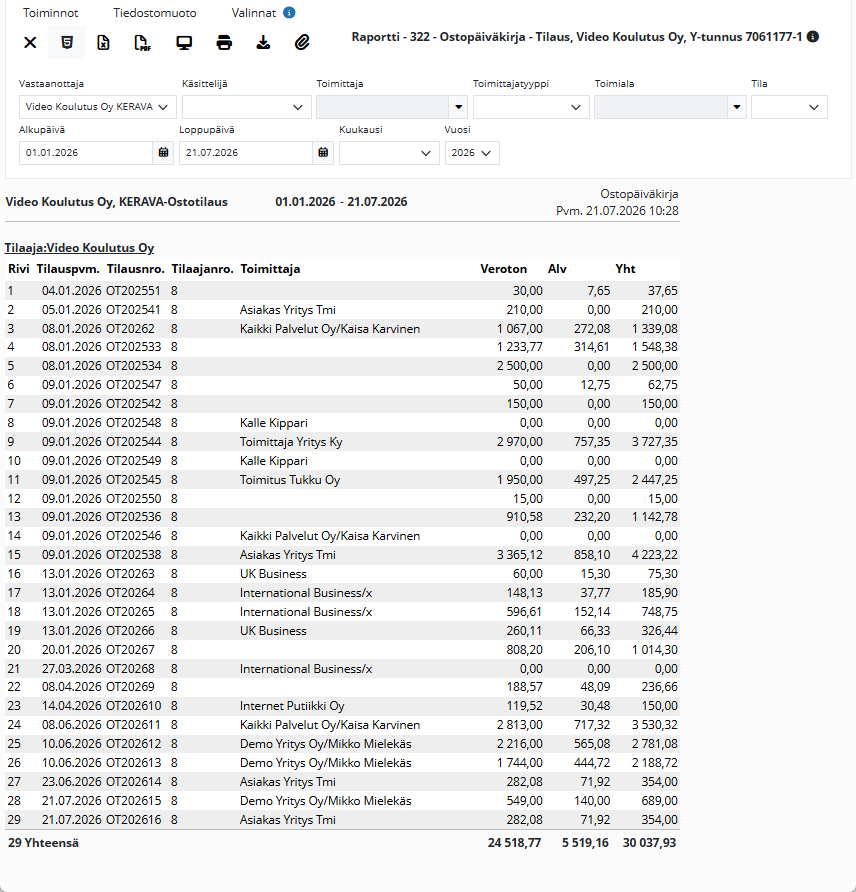Attach the report using the paperclip icon
Viewport: 856px width, 892px height.
tap(302, 43)
